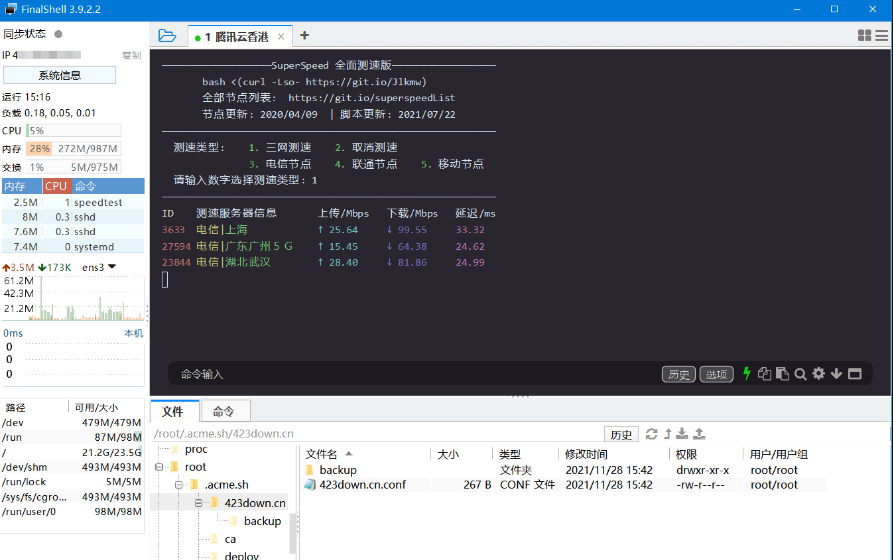Image resolution: width=893 pixels, height=560 pixels.
Task: Switch to grid layout view icon
Action: (864, 35)
